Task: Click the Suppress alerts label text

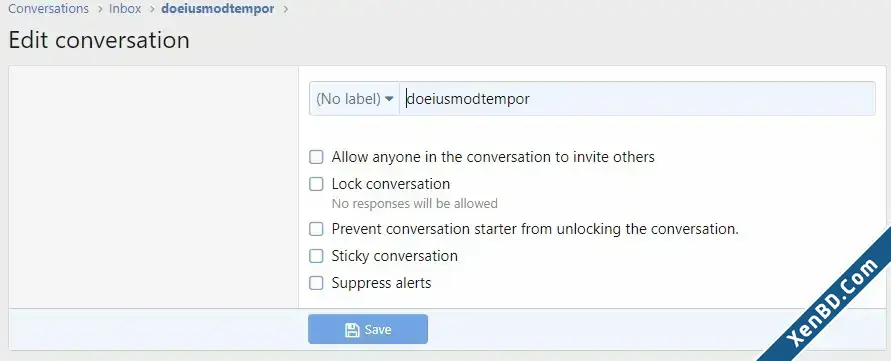Action: pos(381,283)
